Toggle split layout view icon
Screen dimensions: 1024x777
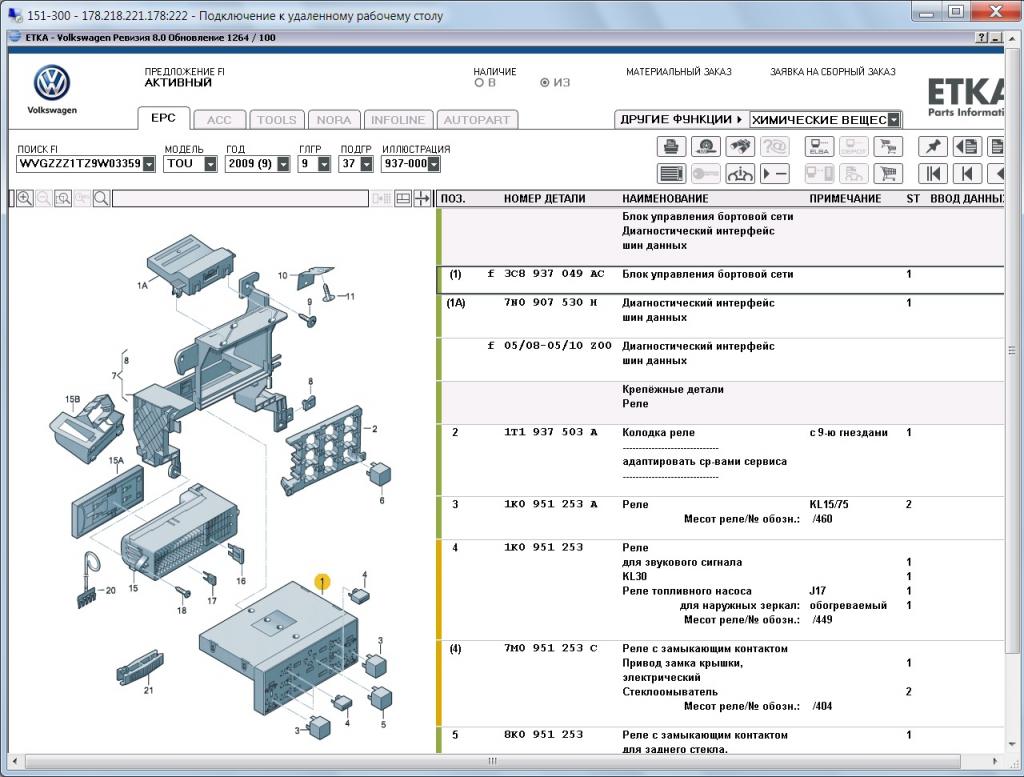click(x=403, y=198)
